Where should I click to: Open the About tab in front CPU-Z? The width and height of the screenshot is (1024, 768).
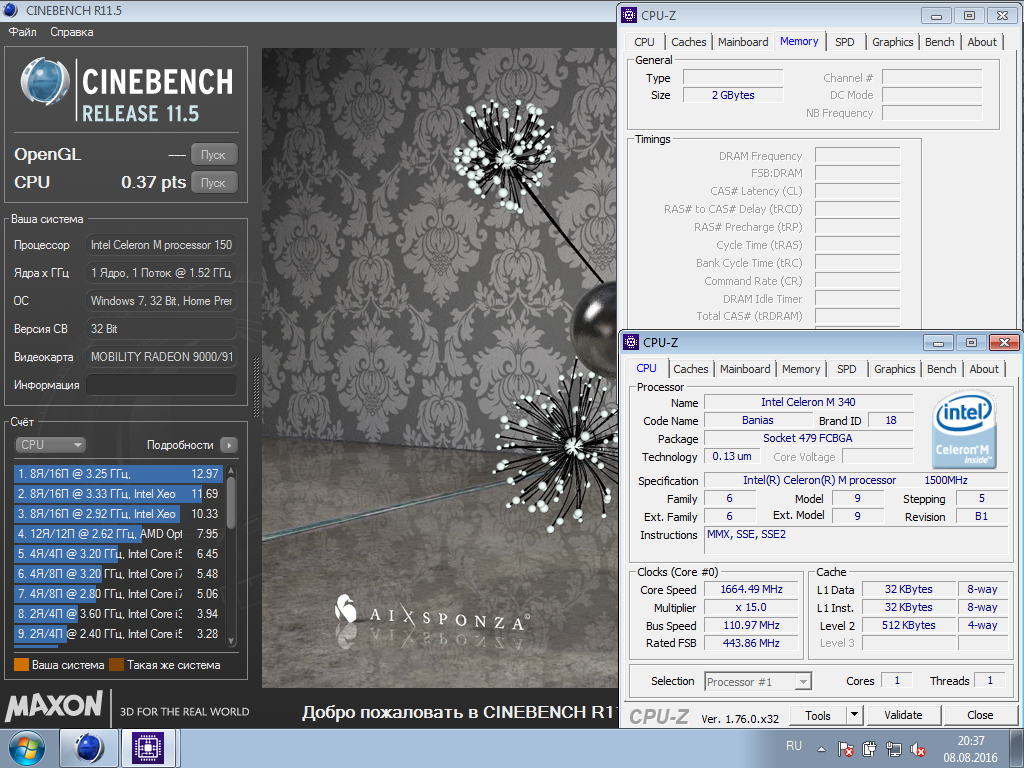point(984,369)
